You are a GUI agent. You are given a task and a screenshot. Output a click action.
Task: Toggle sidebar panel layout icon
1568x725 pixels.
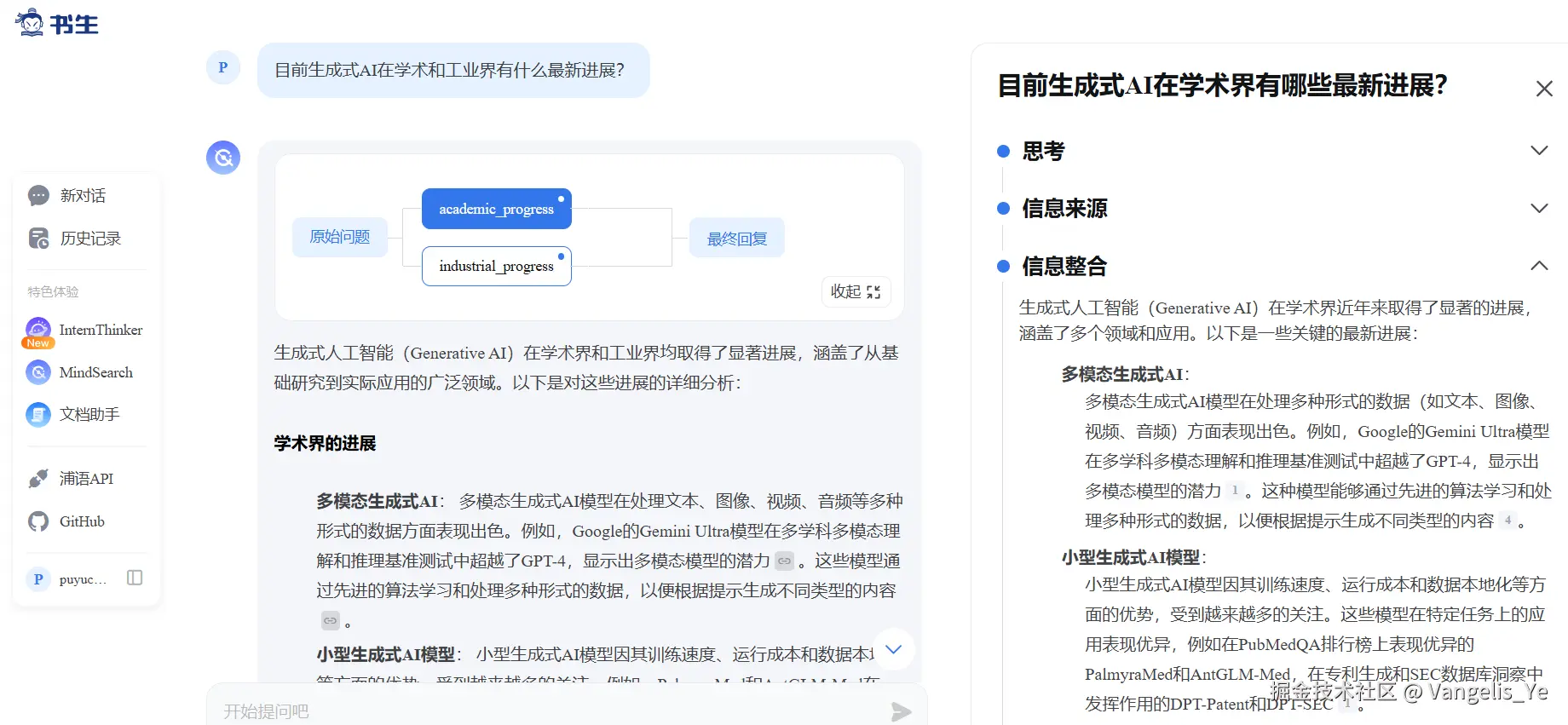click(x=135, y=578)
